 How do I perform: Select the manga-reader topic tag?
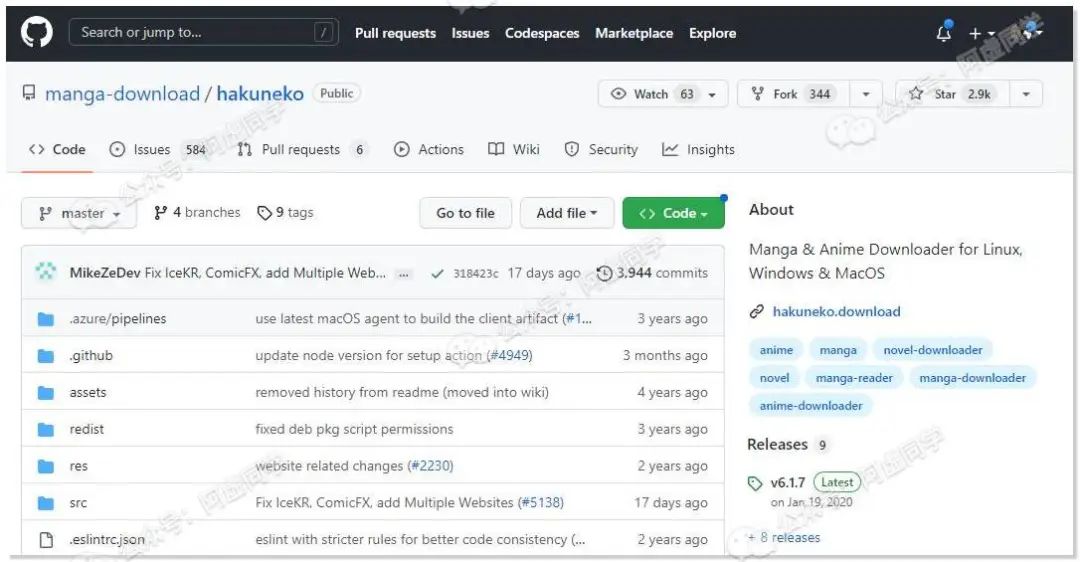pyautogui.click(x=854, y=378)
